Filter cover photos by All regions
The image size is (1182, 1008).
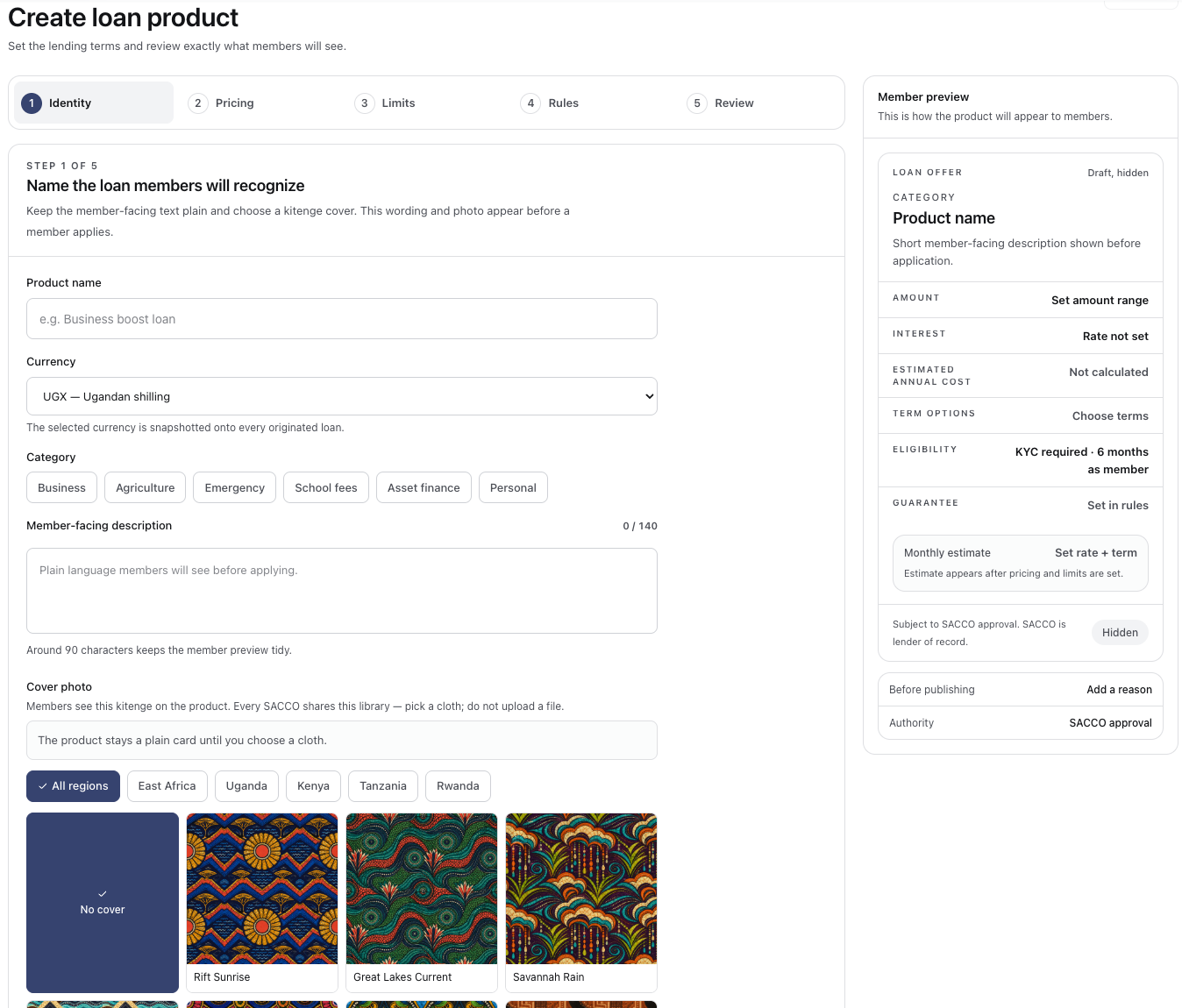click(x=73, y=785)
